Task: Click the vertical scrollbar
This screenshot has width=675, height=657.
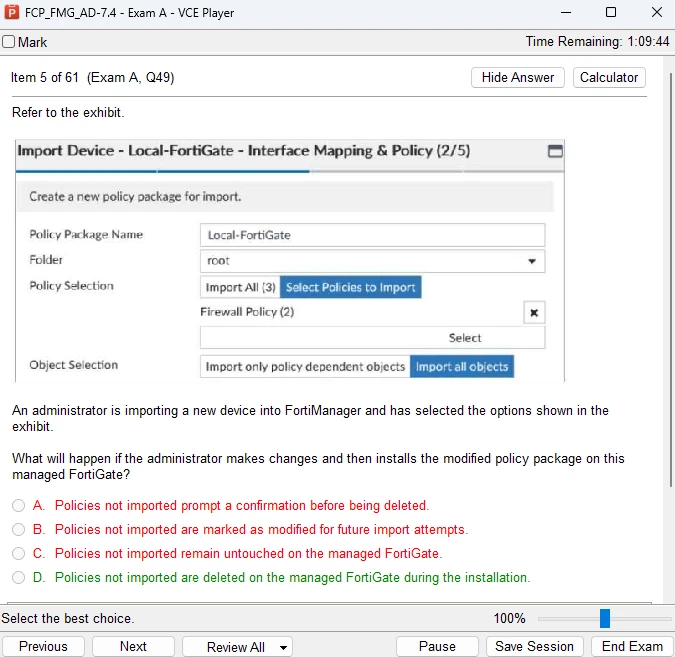Action: click(x=671, y=280)
